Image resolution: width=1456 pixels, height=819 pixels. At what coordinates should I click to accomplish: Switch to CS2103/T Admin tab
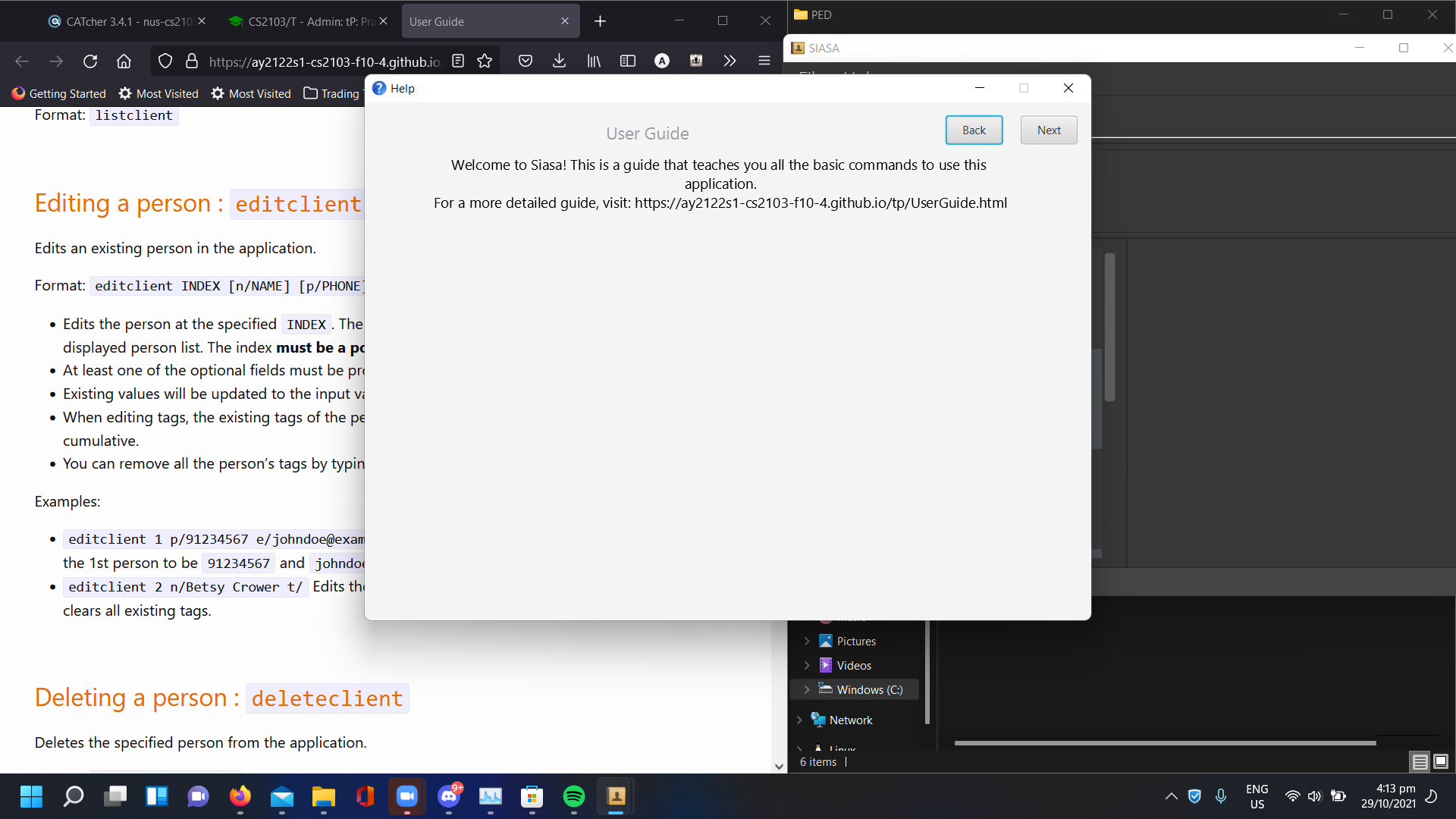pyautogui.click(x=303, y=21)
